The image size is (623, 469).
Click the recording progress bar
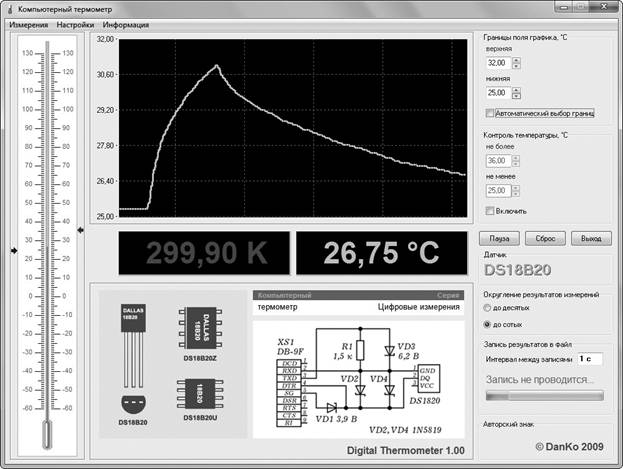(x=545, y=395)
